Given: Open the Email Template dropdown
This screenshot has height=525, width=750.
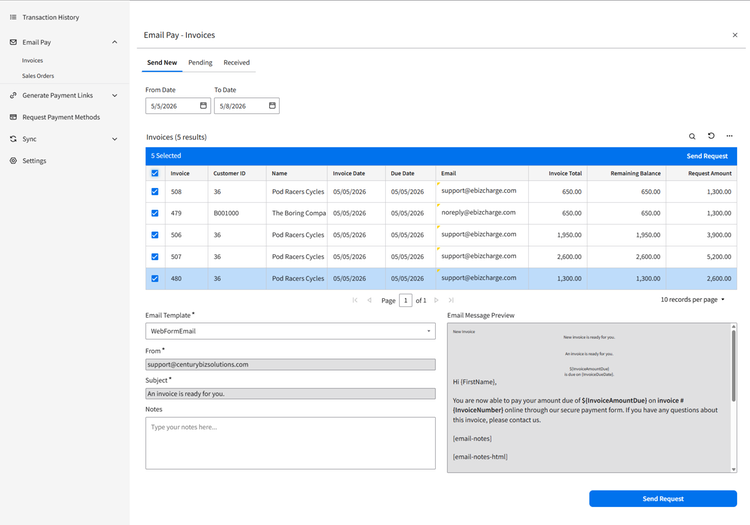Looking at the screenshot, I should pyautogui.click(x=290, y=331).
